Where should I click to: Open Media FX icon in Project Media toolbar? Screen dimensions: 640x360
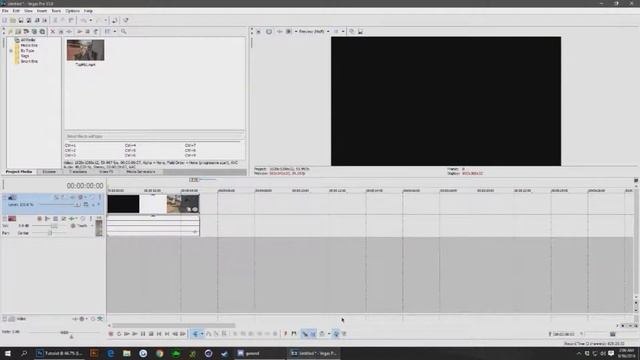point(69,31)
